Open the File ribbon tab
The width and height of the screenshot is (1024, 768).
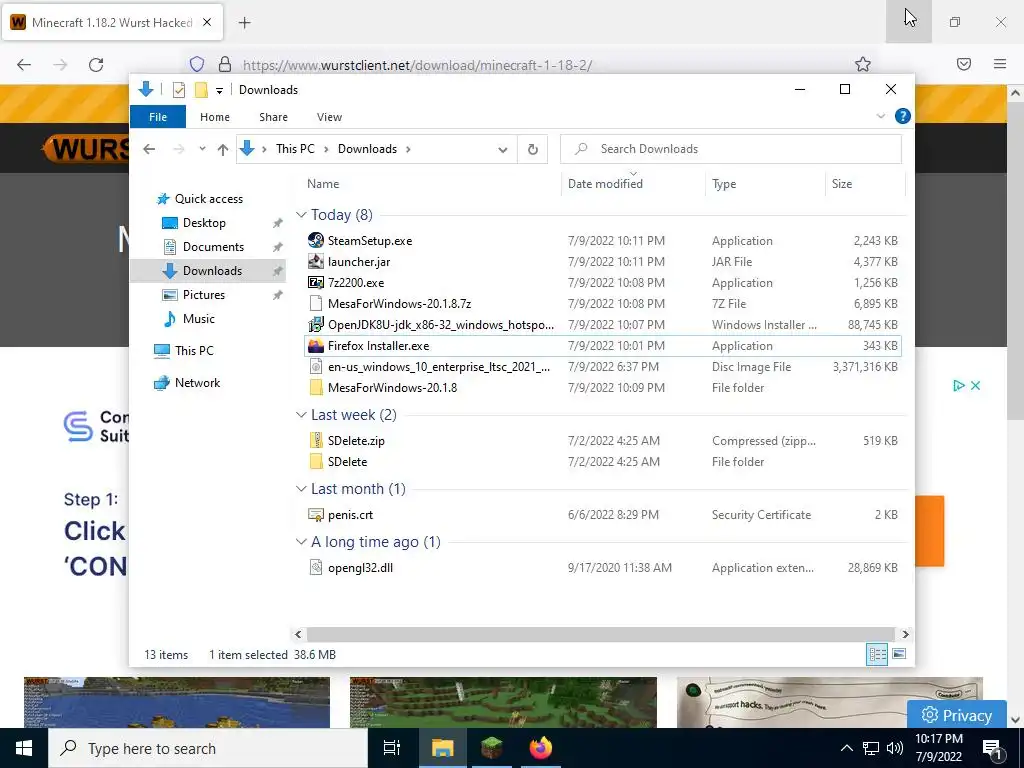[158, 117]
